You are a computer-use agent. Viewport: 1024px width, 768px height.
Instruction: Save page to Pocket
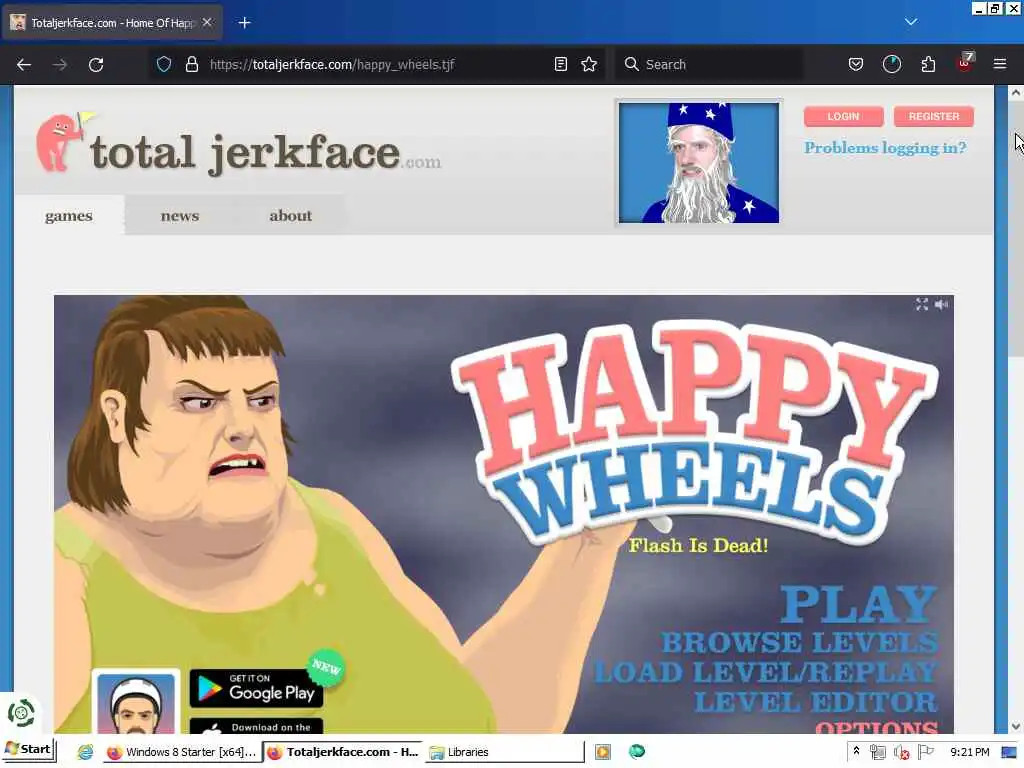tap(856, 64)
